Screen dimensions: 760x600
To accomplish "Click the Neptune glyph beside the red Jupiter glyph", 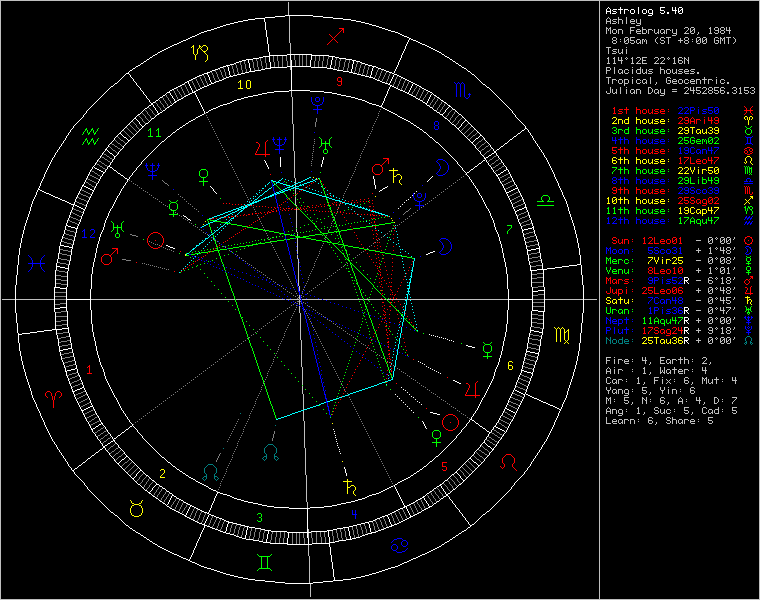I will tap(280, 144).
